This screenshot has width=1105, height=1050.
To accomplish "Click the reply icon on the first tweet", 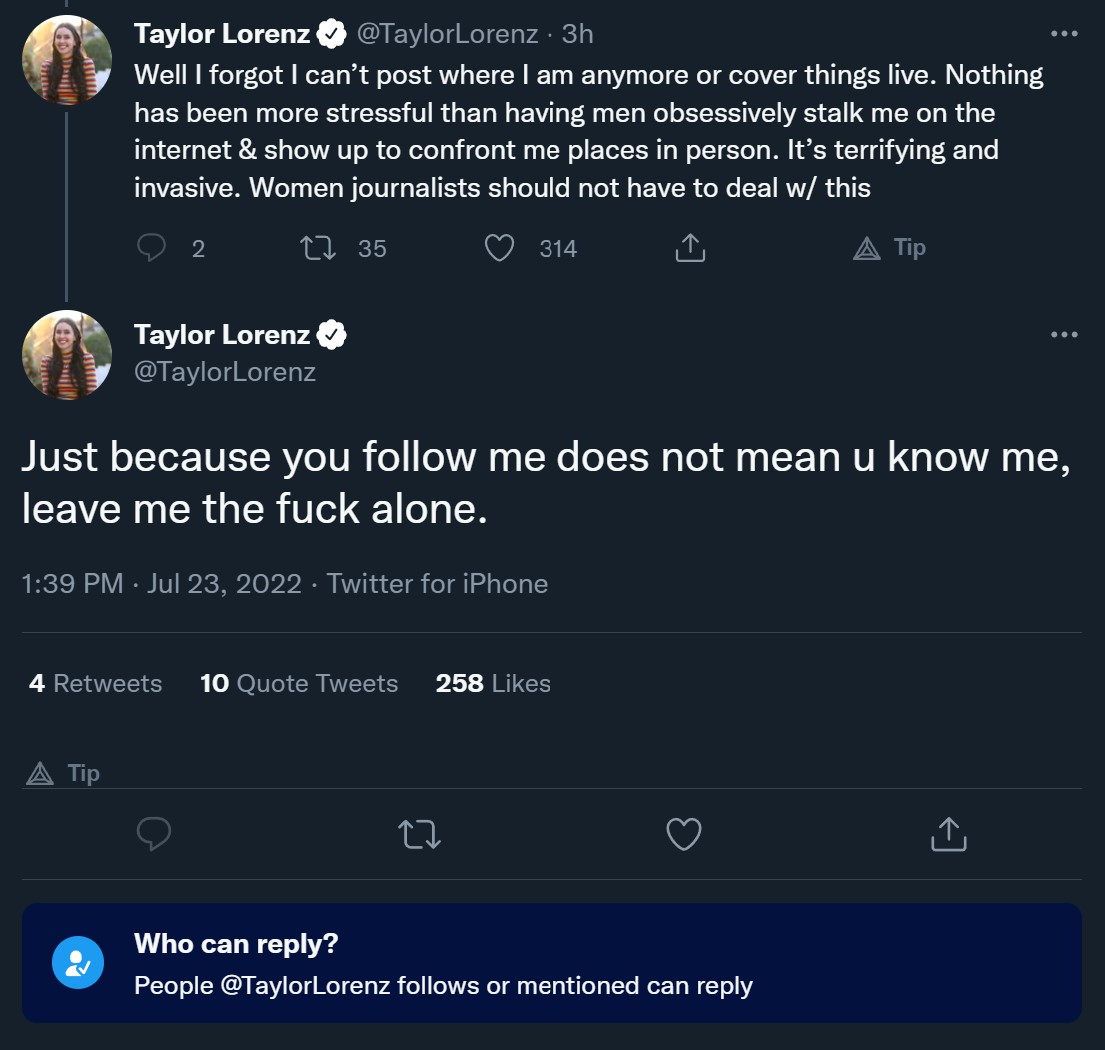I will click(x=151, y=248).
